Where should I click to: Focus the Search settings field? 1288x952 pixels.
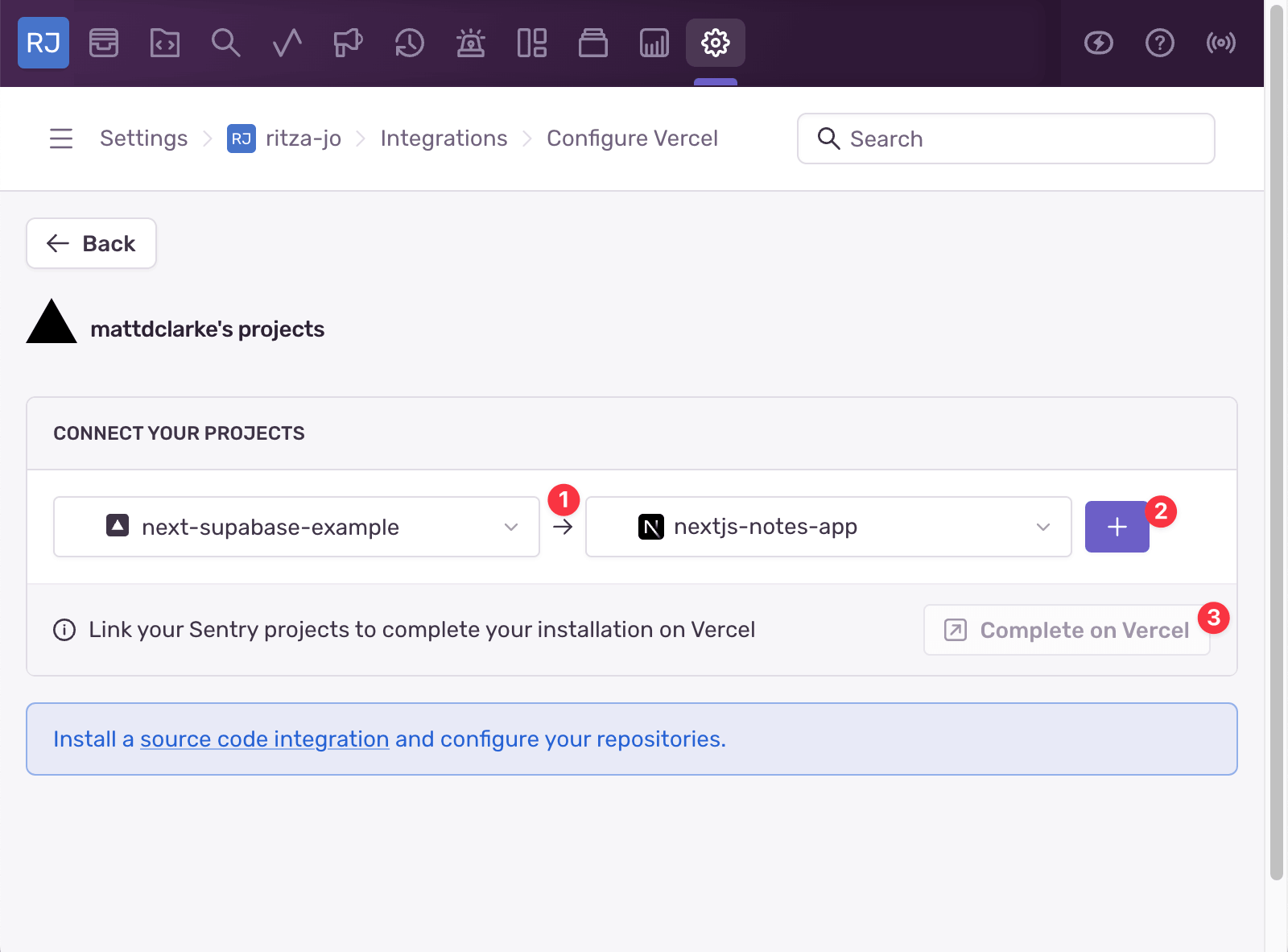(1006, 139)
